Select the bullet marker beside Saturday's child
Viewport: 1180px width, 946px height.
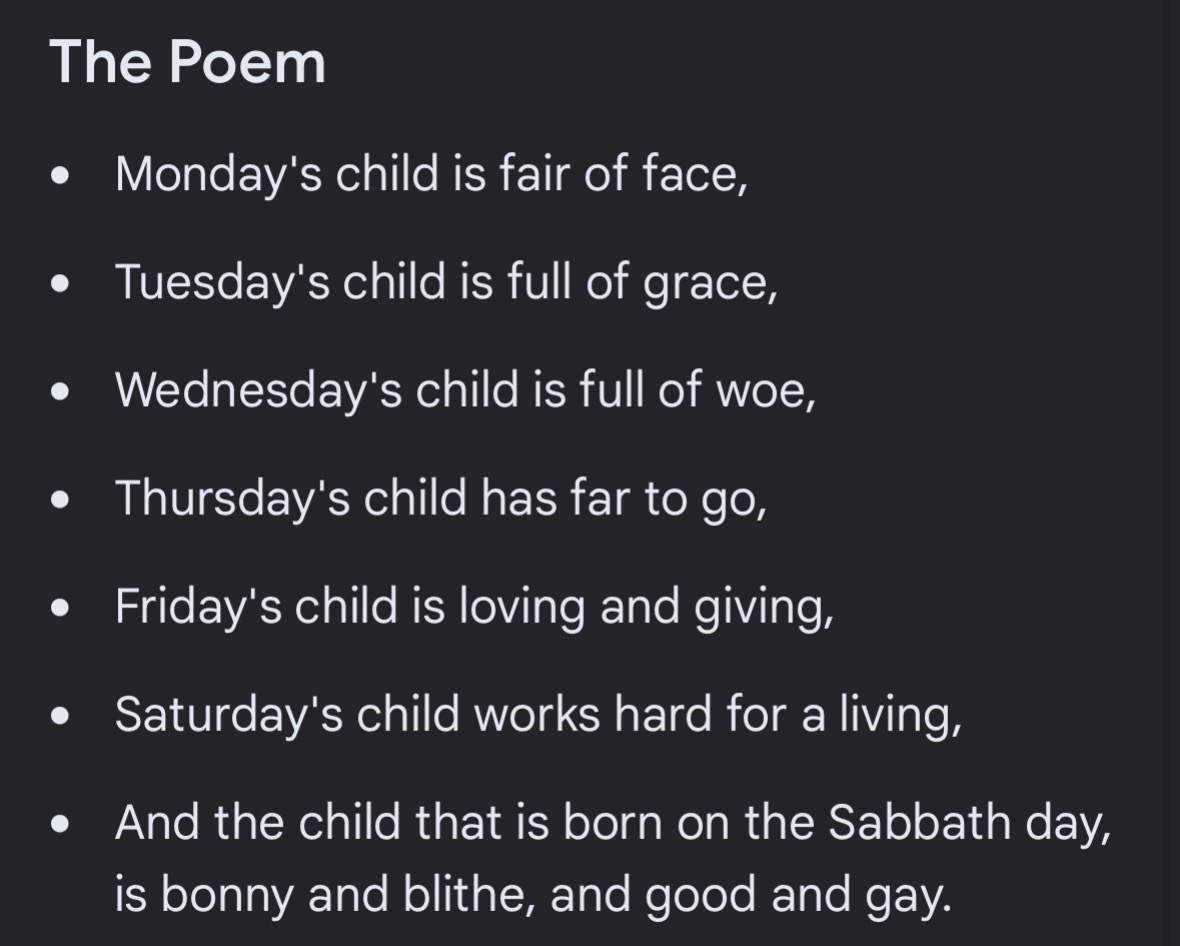(x=60, y=716)
